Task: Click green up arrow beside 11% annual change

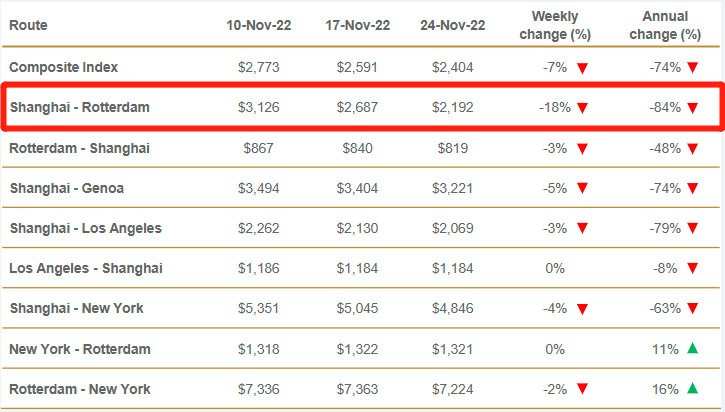Action: click(x=692, y=348)
